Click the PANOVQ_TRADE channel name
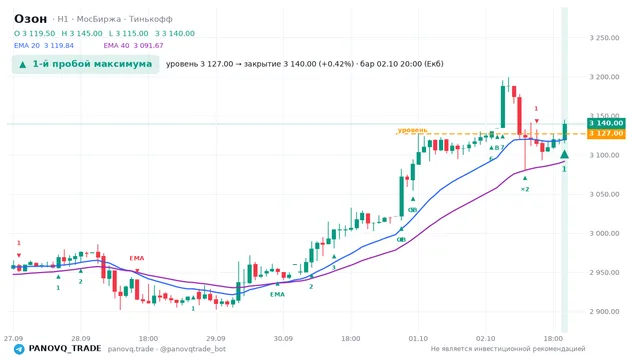 pos(65,349)
